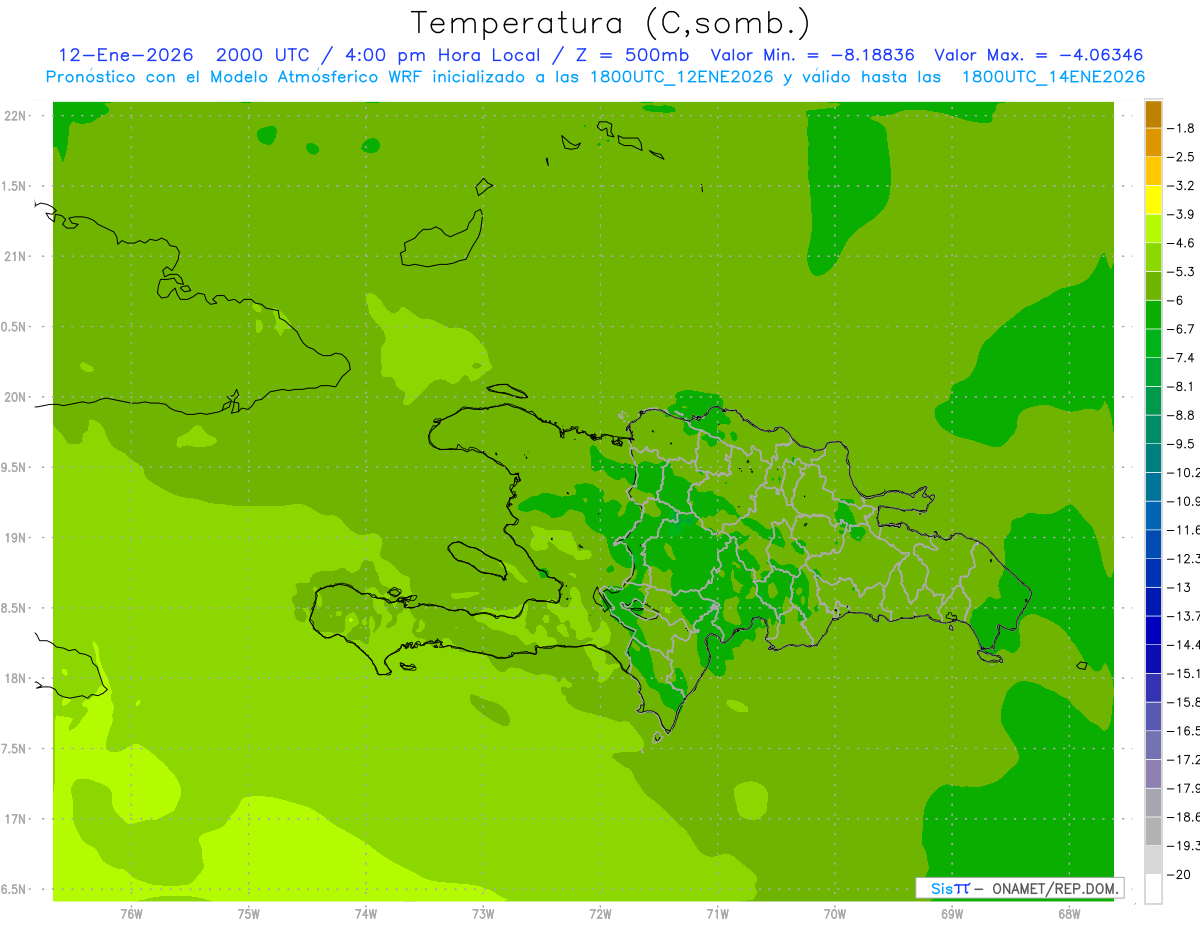Click the -15.8 colorbar value
The height and width of the screenshot is (927, 1200).
pos(1183,702)
